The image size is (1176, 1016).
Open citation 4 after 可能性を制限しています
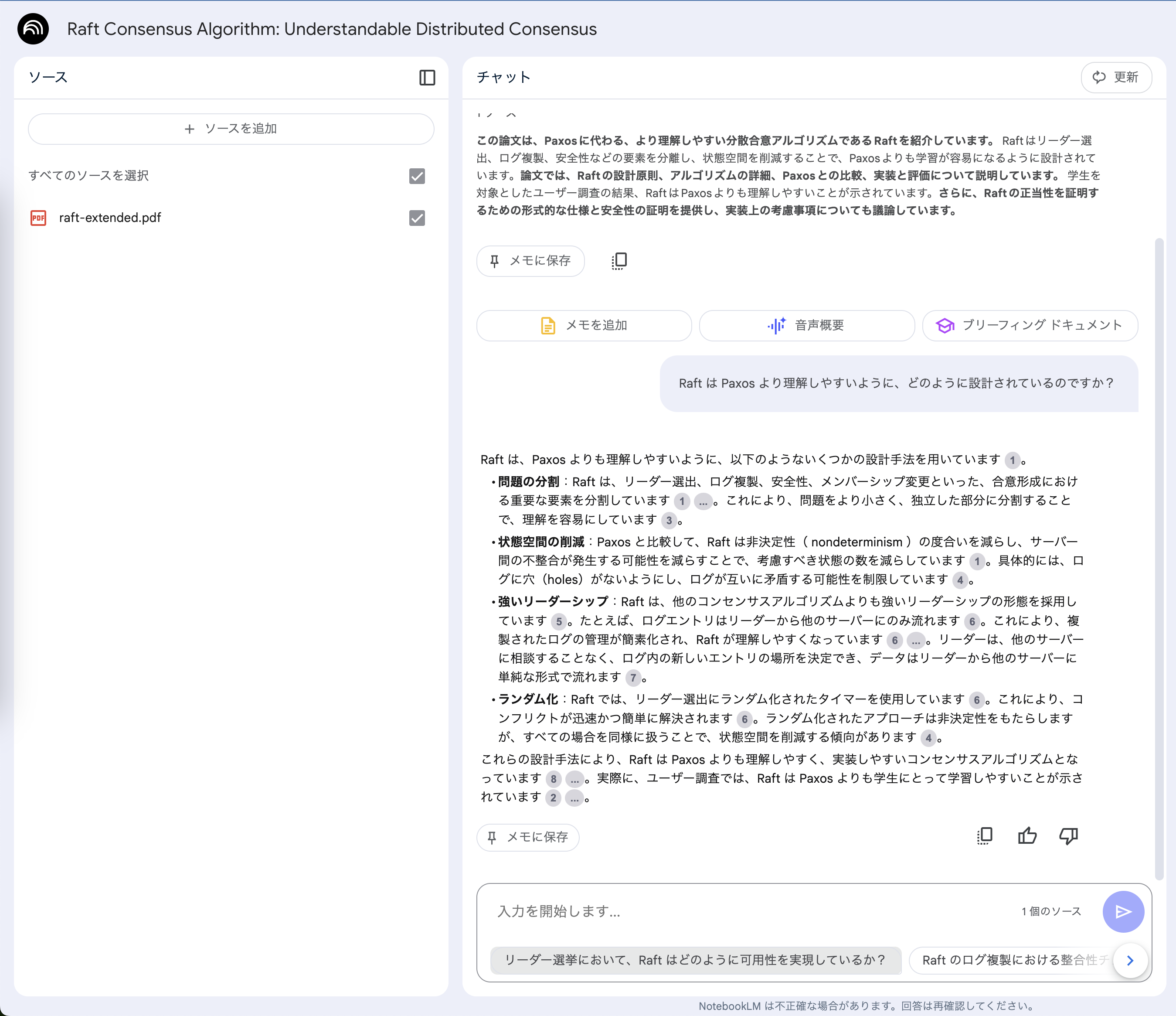click(x=960, y=580)
